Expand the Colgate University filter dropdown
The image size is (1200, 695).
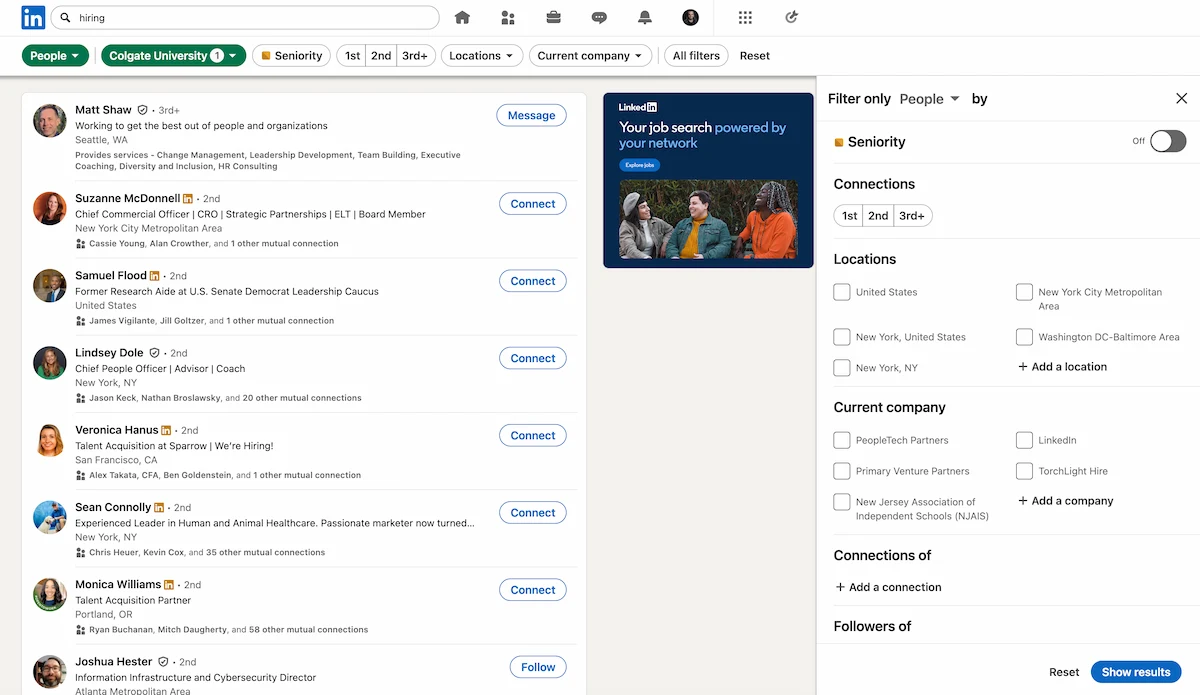click(x=173, y=55)
